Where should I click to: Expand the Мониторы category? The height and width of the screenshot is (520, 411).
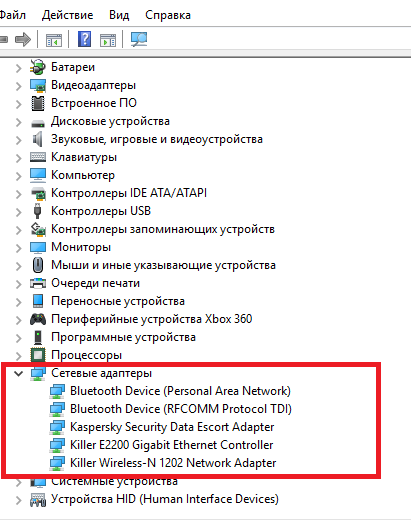(18, 248)
